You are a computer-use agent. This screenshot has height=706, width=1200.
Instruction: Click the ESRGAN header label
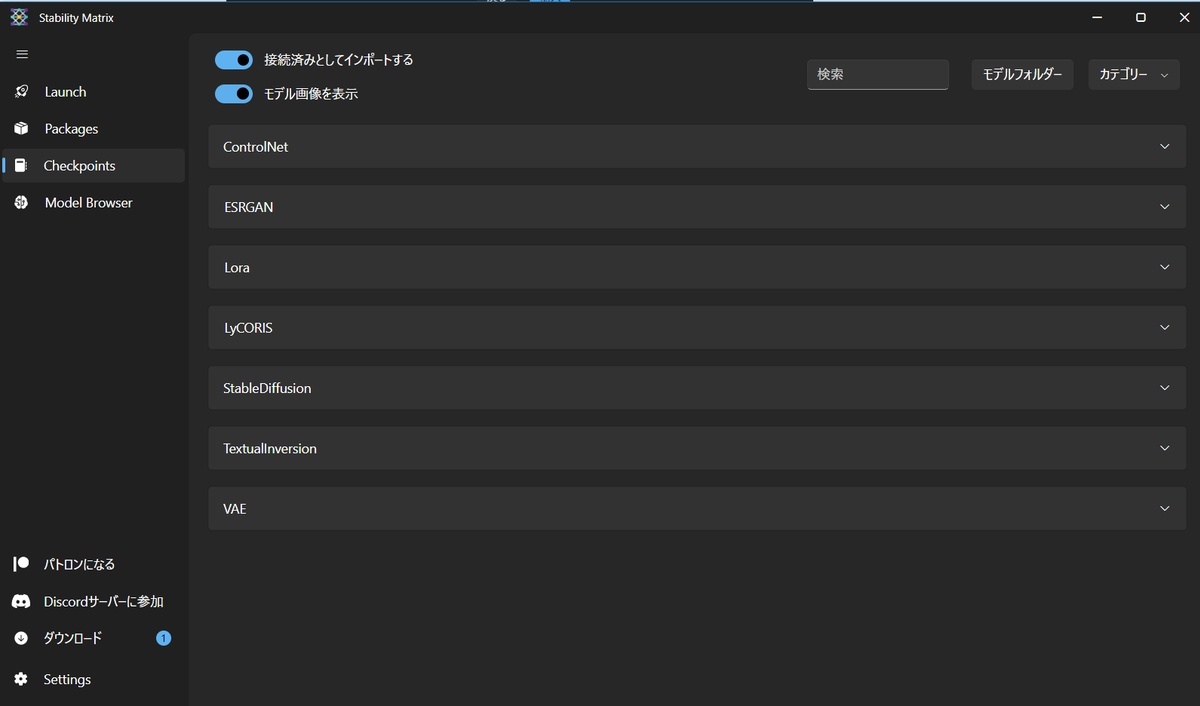point(248,207)
